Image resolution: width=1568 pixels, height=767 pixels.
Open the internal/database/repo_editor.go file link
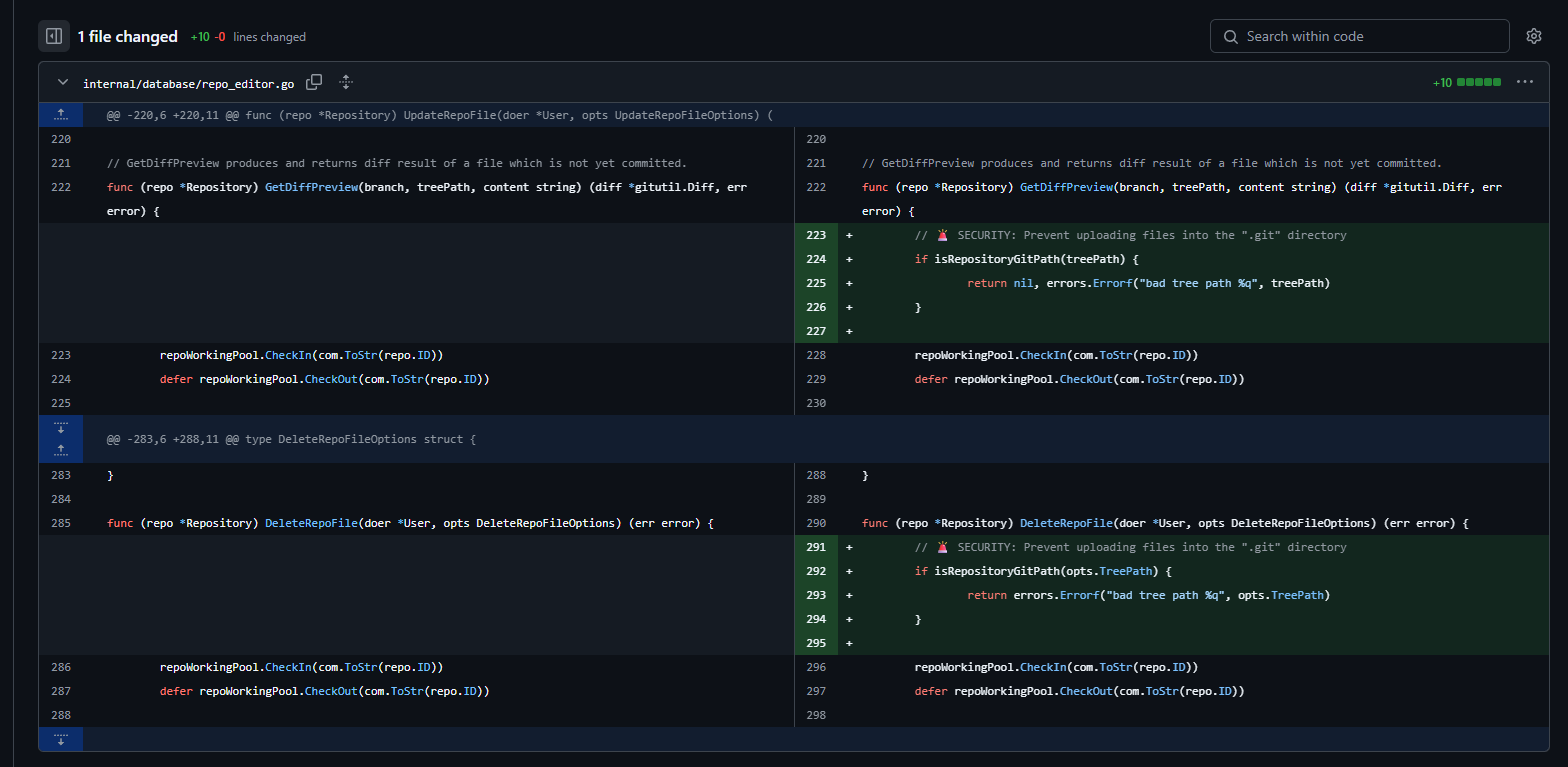pyautogui.click(x=188, y=84)
